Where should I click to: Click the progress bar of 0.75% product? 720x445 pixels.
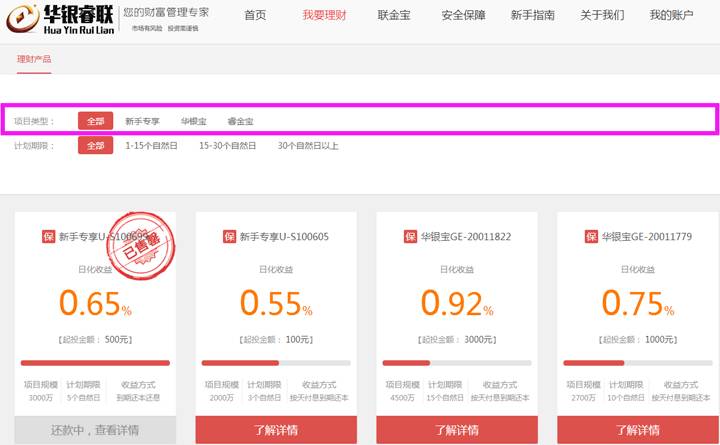(x=638, y=363)
